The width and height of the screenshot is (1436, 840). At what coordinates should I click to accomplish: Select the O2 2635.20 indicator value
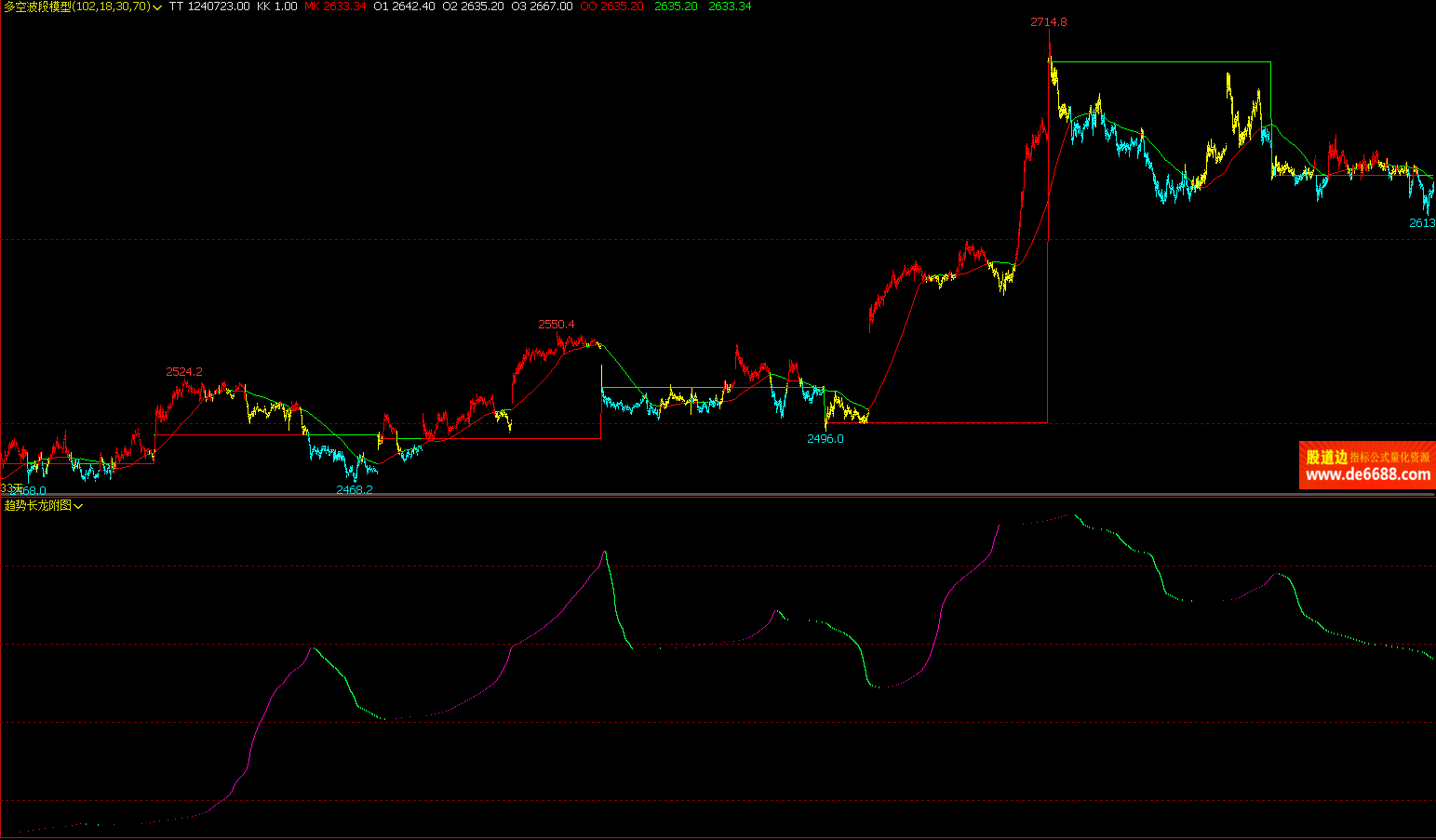(x=473, y=7)
